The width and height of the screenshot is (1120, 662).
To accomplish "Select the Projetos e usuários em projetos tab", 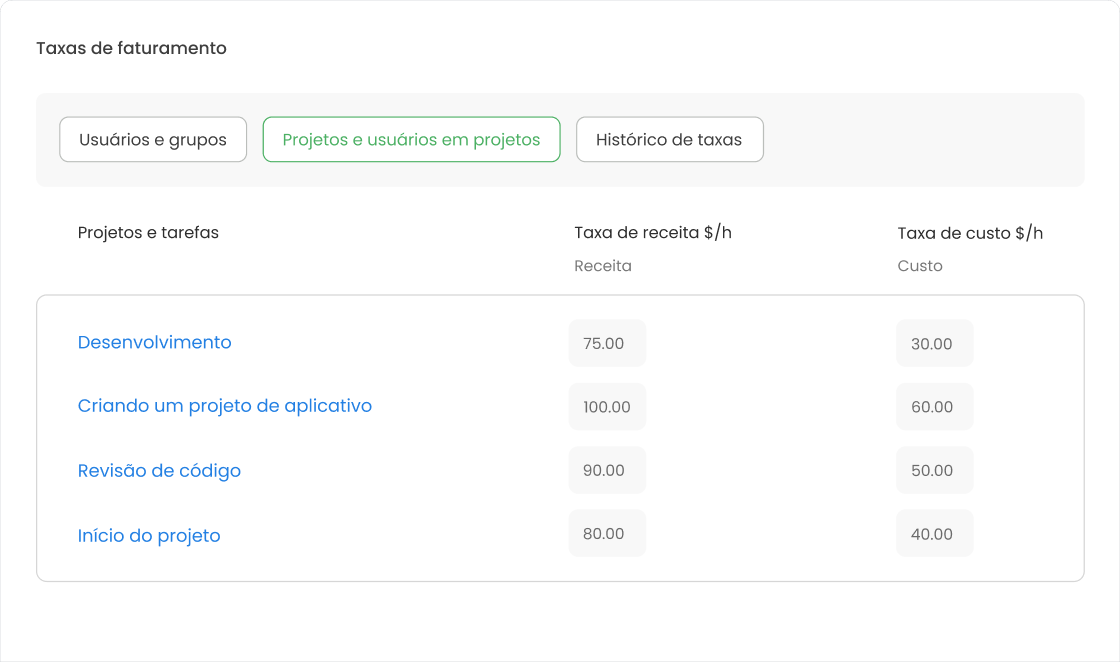I will point(411,140).
